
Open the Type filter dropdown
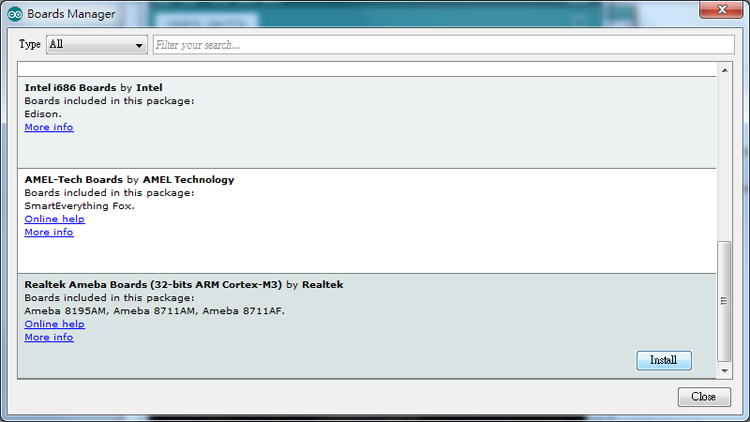click(x=97, y=45)
